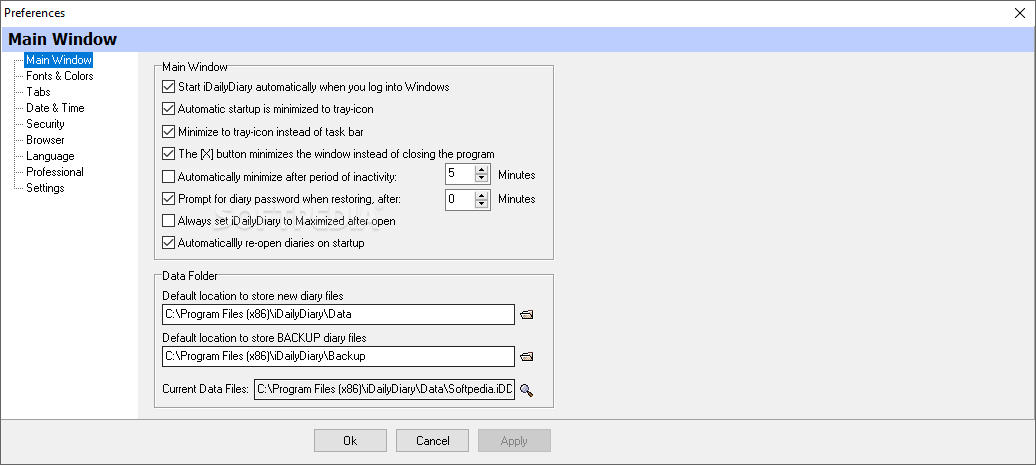Click BACKUP diary files path field
Image resolution: width=1036 pixels, height=465 pixels.
(x=338, y=357)
